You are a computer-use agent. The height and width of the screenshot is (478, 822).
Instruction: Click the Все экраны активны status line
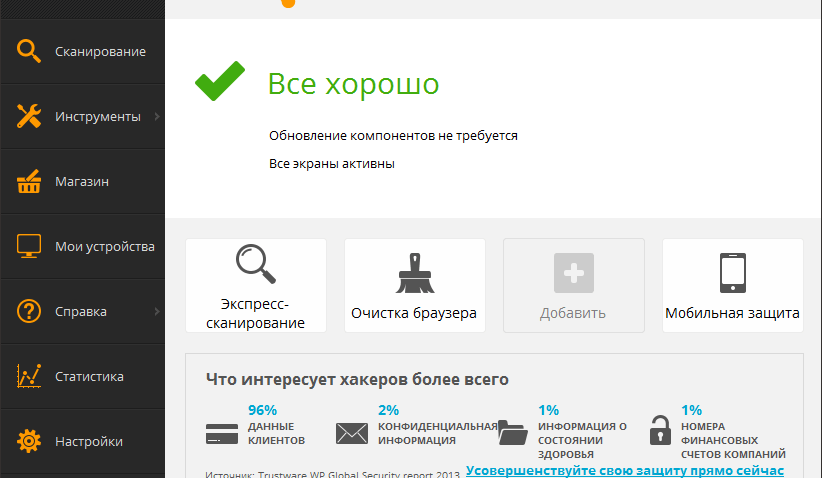click(x=332, y=164)
